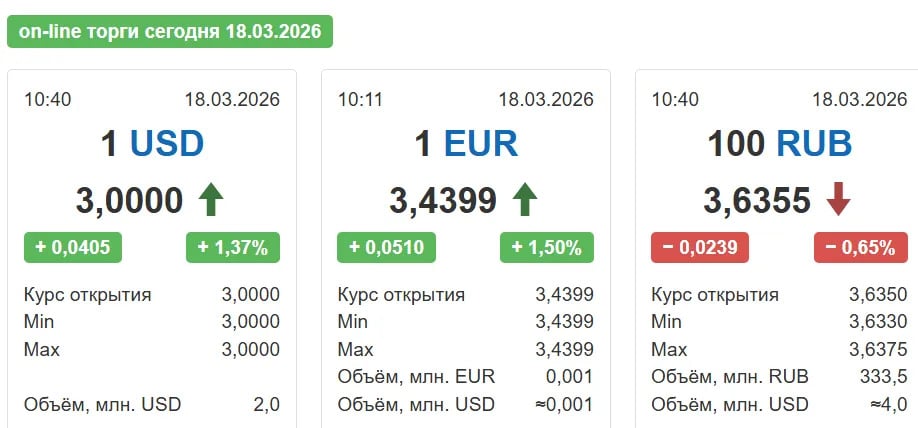Open the RUB currency link

(x=814, y=144)
